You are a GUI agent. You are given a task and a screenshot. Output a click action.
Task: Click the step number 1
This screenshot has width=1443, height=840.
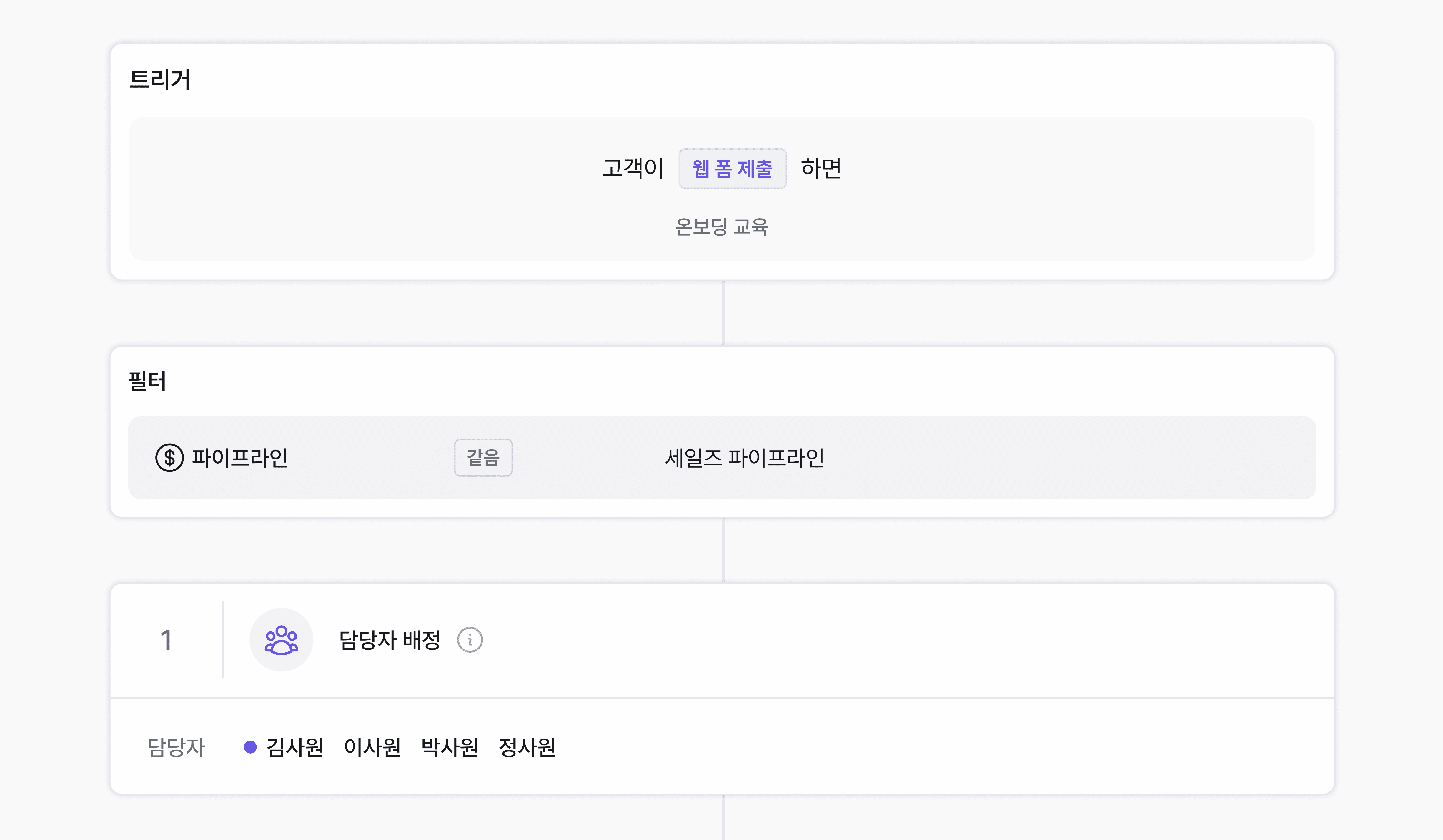(x=166, y=640)
